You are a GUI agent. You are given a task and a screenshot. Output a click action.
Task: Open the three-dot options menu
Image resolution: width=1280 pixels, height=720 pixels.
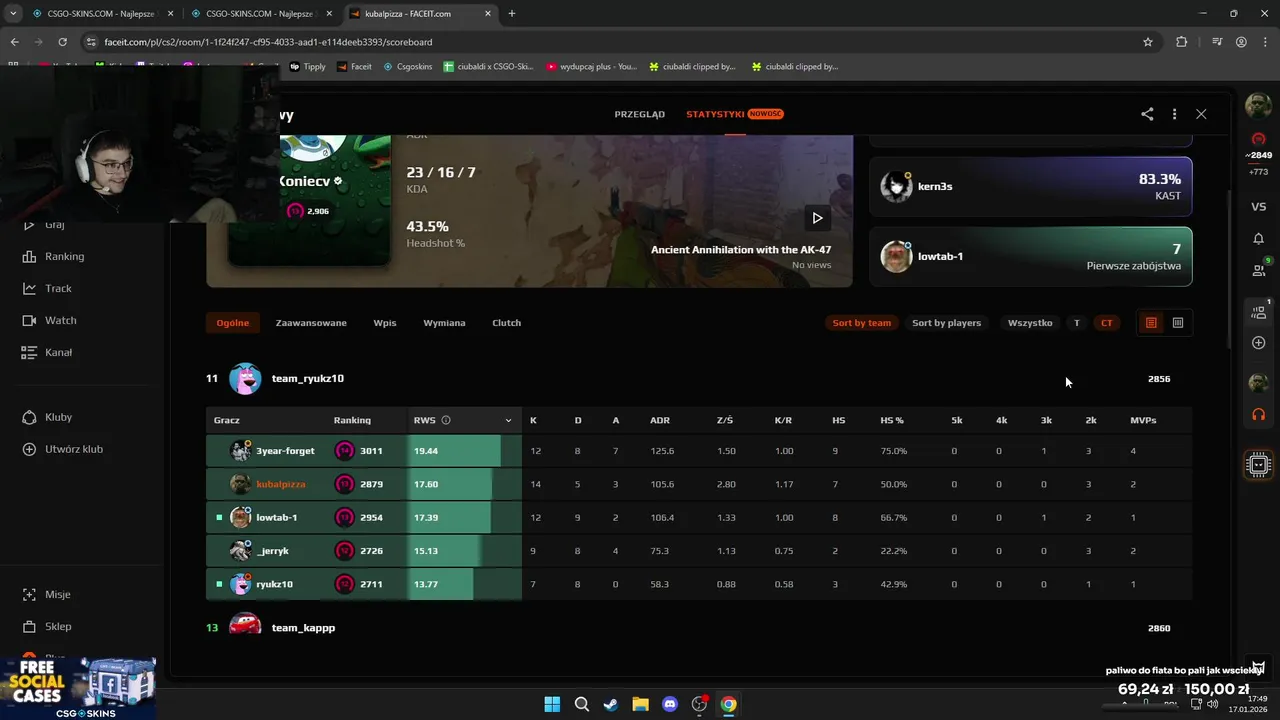click(1174, 114)
